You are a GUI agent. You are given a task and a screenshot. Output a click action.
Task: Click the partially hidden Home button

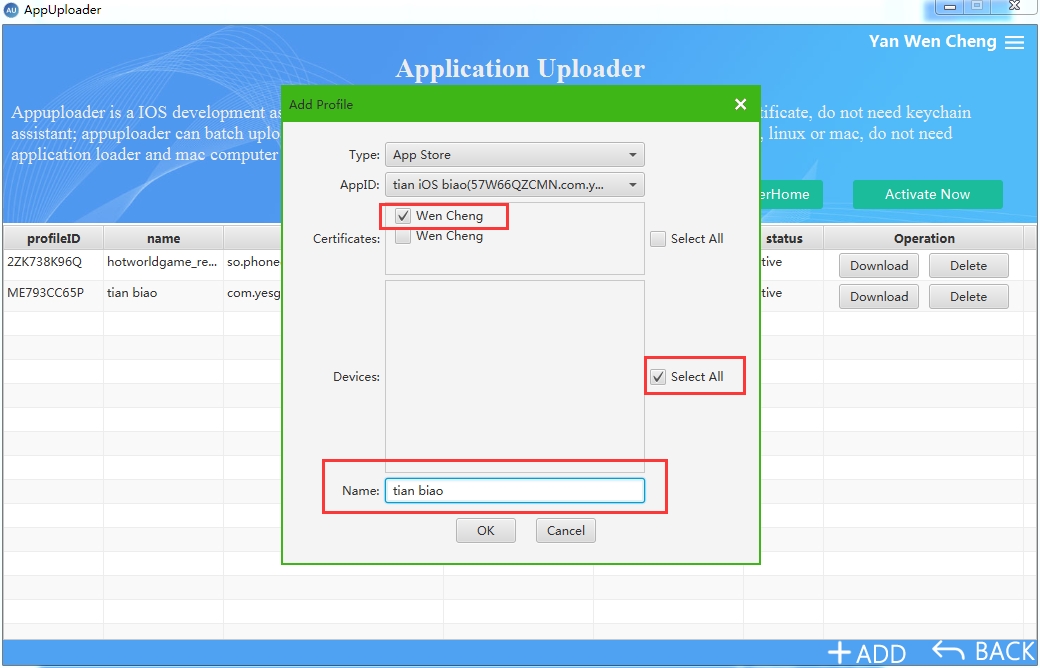[791, 194]
